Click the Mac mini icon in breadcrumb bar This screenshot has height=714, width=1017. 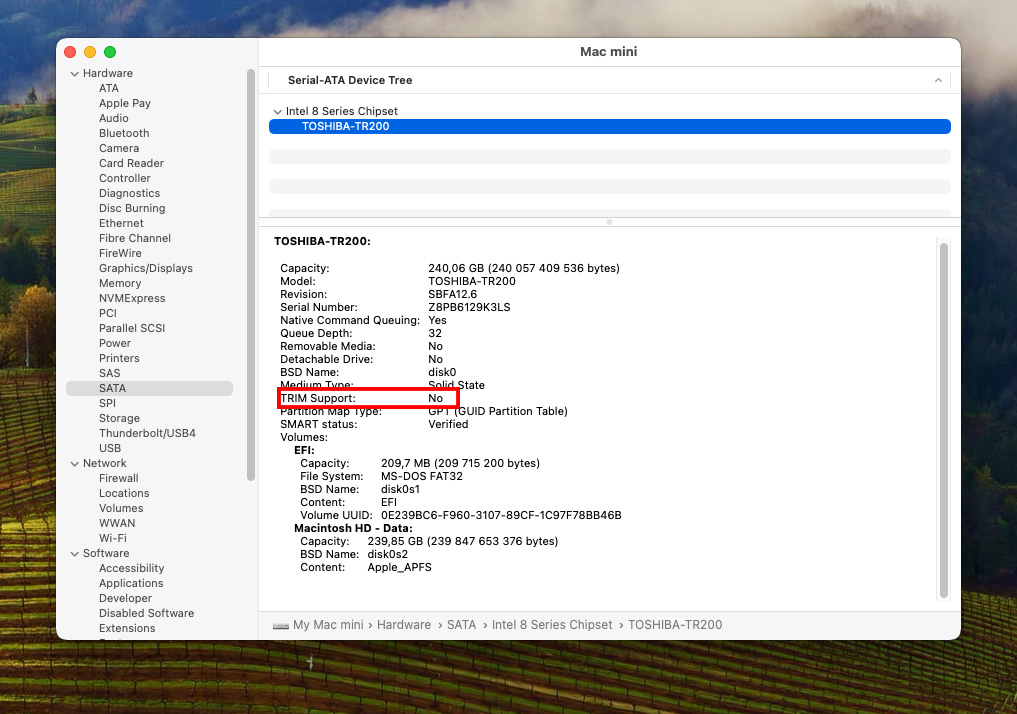(x=281, y=624)
